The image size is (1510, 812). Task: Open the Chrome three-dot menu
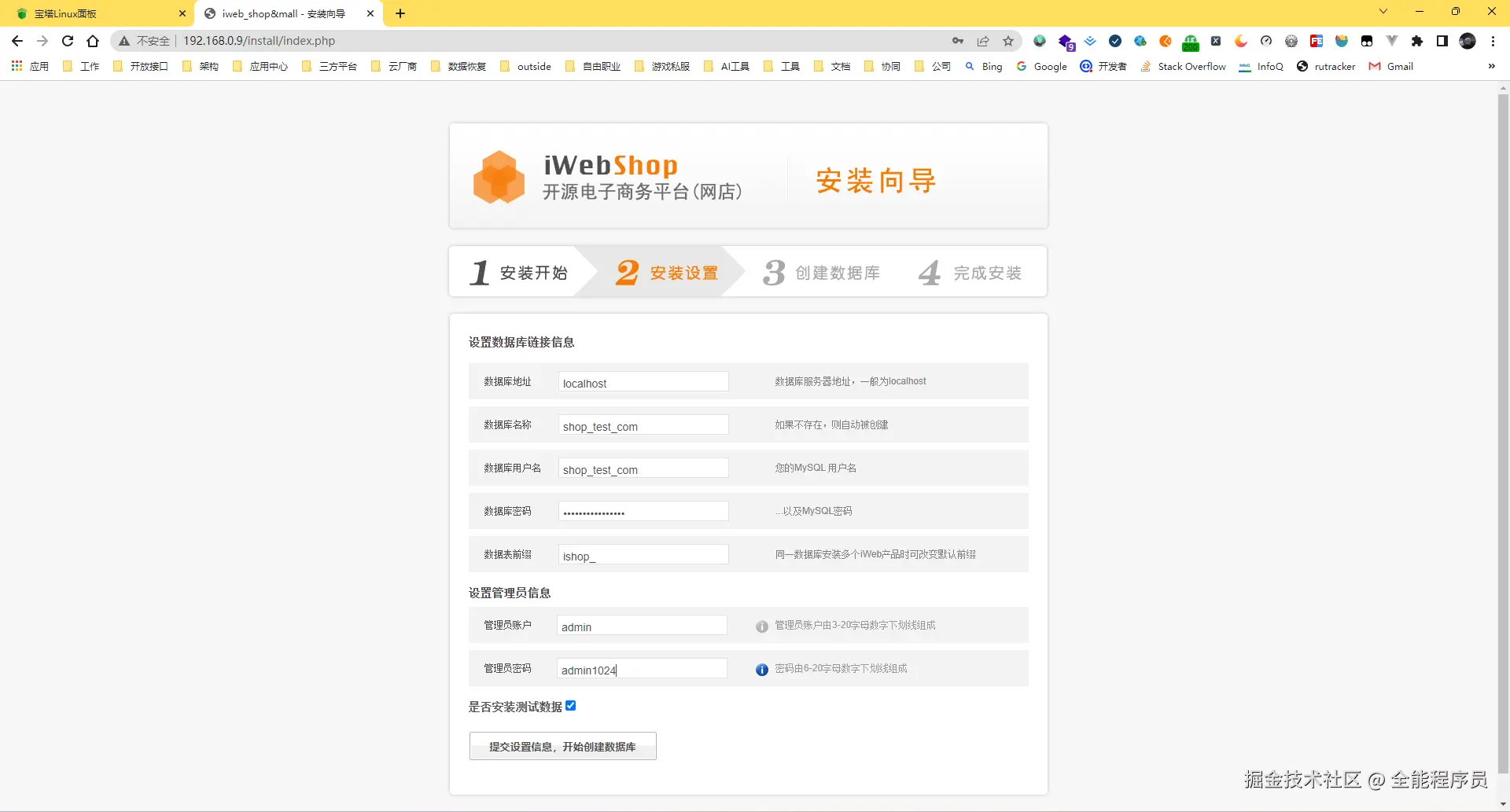click(x=1493, y=41)
